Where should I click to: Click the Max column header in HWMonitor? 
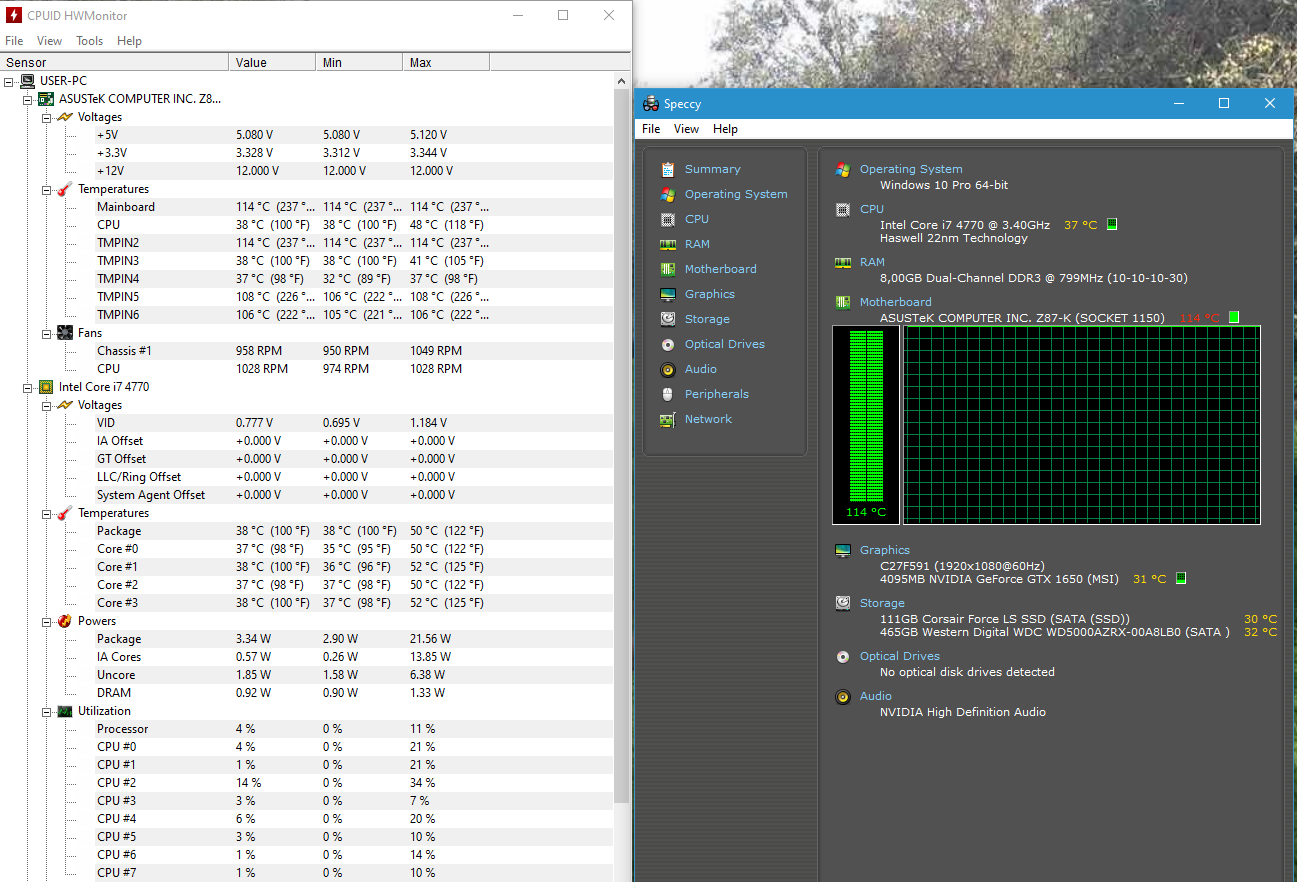tap(446, 62)
